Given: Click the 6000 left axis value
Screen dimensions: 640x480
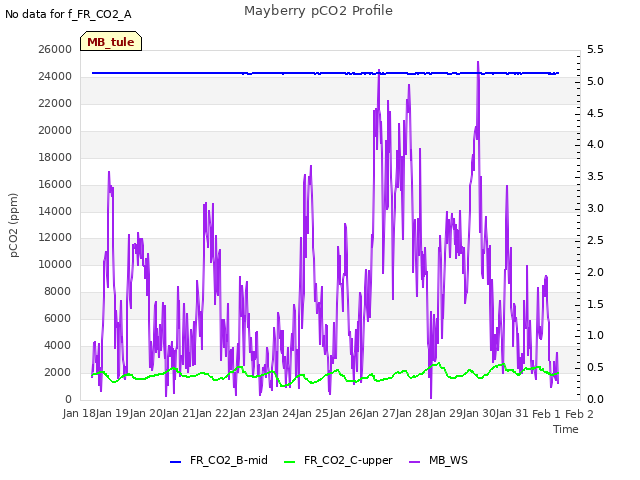Looking at the screenshot, I should coord(58,318).
